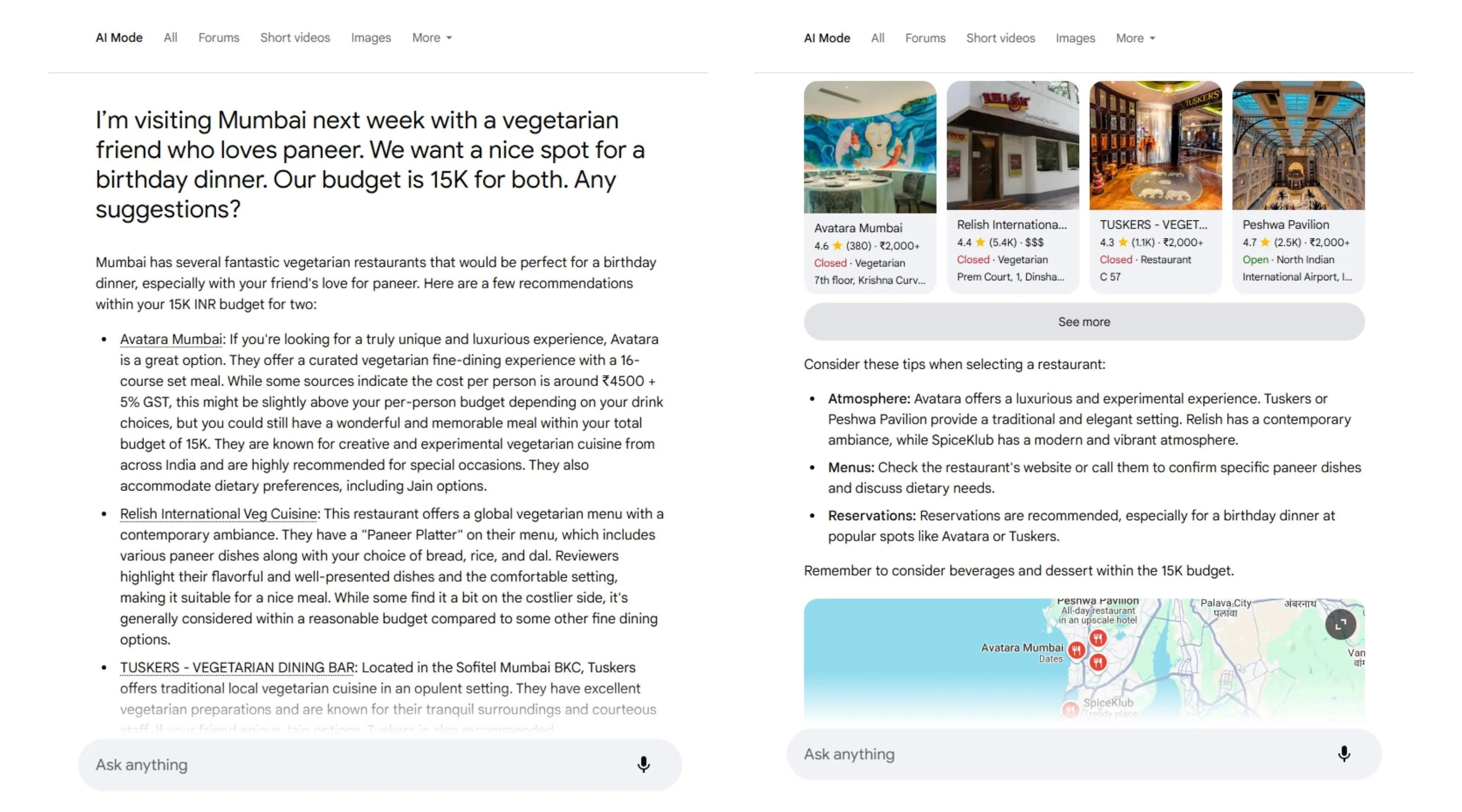The width and height of the screenshot is (1462, 812).
Task: Click Relish Internationa... card title
Action: (1012, 225)
